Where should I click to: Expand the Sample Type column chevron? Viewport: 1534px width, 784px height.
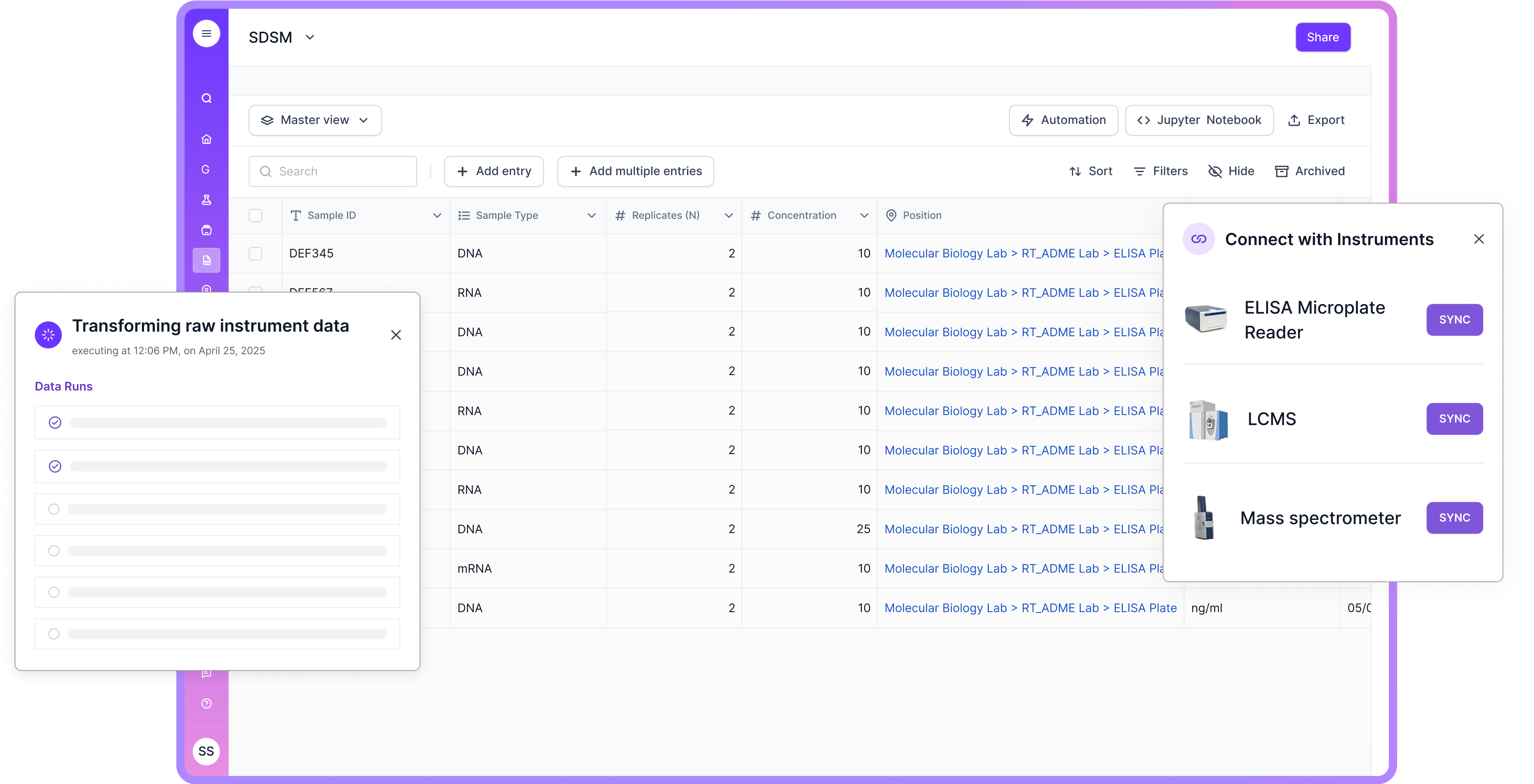coord(591,216)
